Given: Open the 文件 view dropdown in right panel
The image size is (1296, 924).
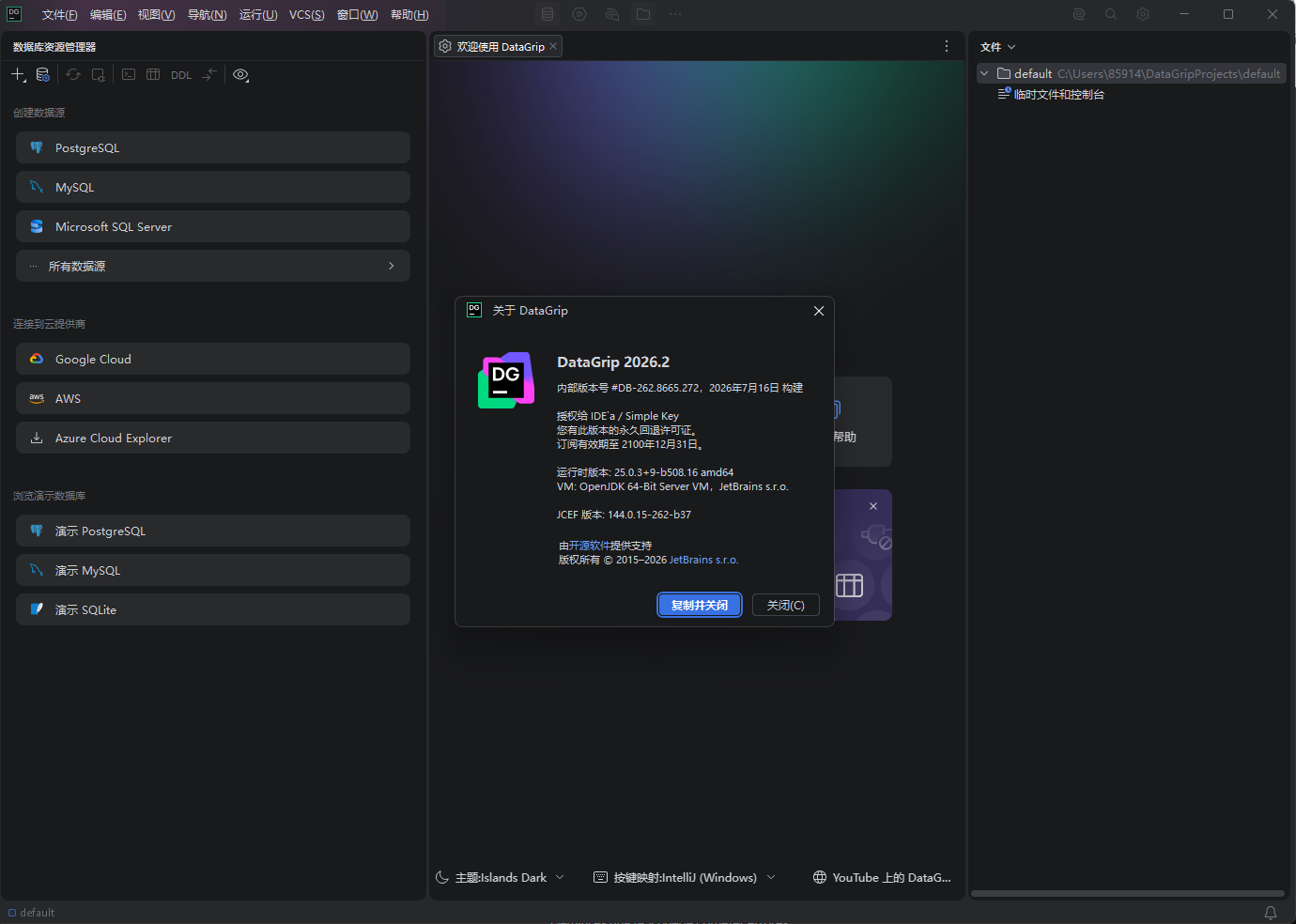Looking at the screenshot, I should [x=997, y=47].
